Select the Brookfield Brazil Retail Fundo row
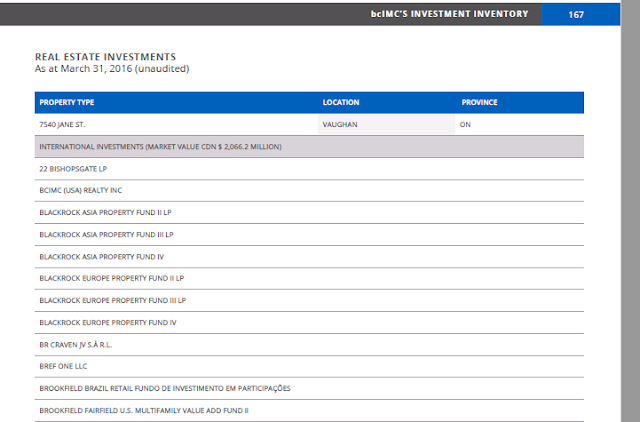 pos(309,388)
